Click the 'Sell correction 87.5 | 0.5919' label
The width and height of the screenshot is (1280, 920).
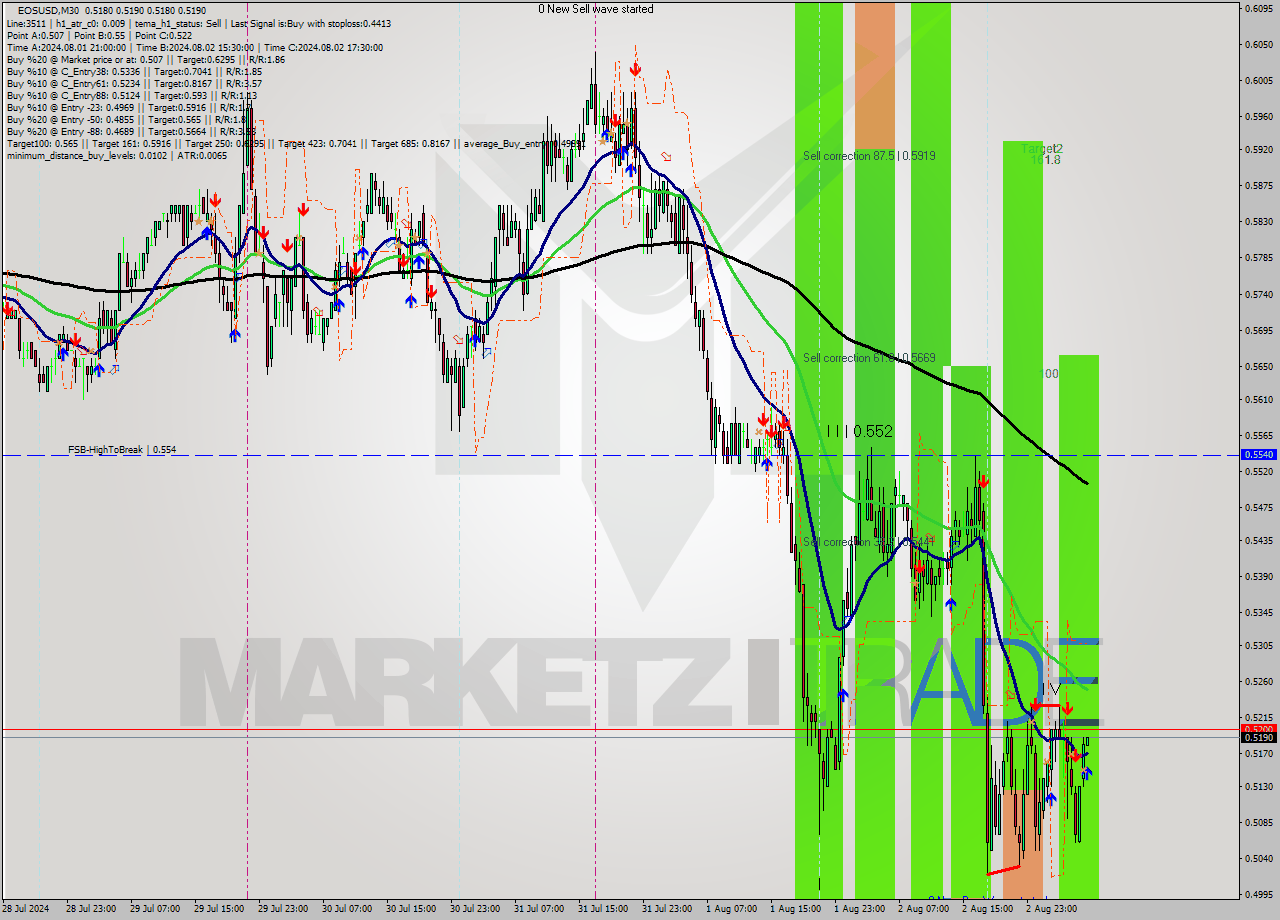(869, 156)
